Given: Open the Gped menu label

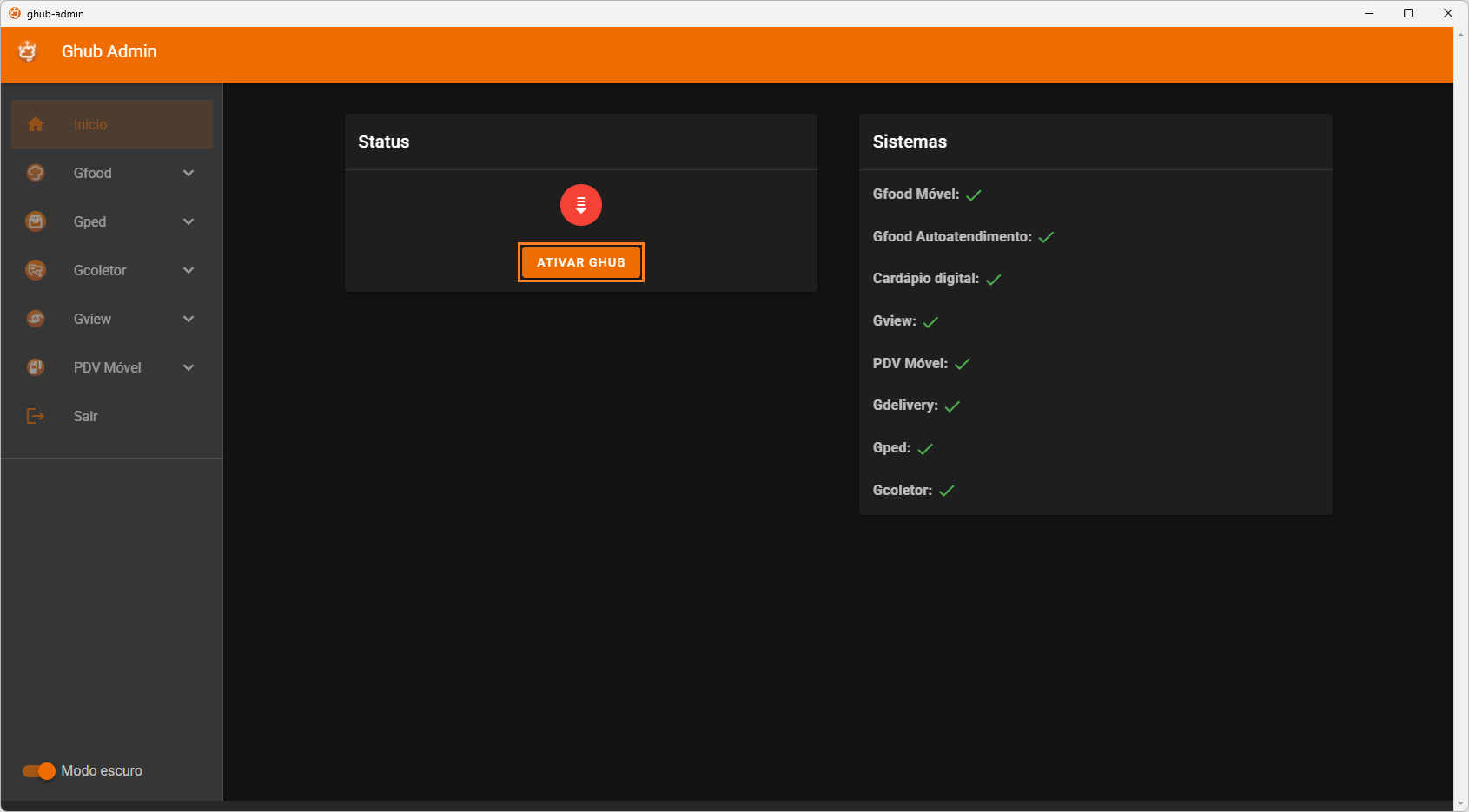Looking at the screenshot, I should [90, 221].
